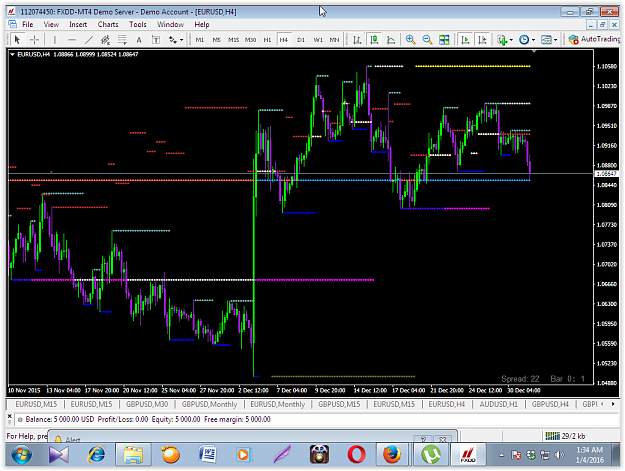Set timeframe to M30
Viewport: 625px width, 471px height.
250,39
